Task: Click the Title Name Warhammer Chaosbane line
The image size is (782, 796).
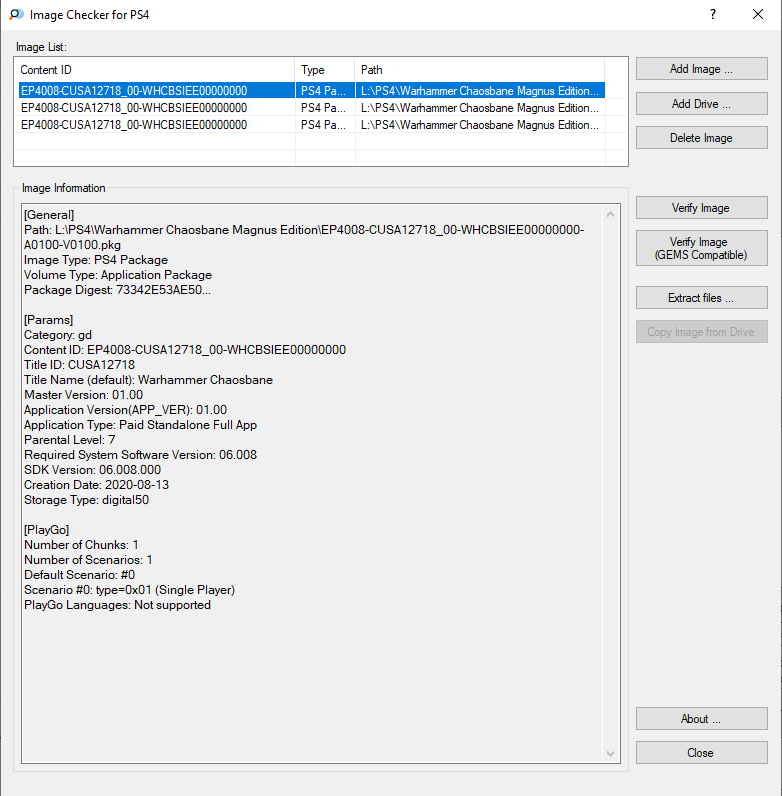Action: point(148,380)
